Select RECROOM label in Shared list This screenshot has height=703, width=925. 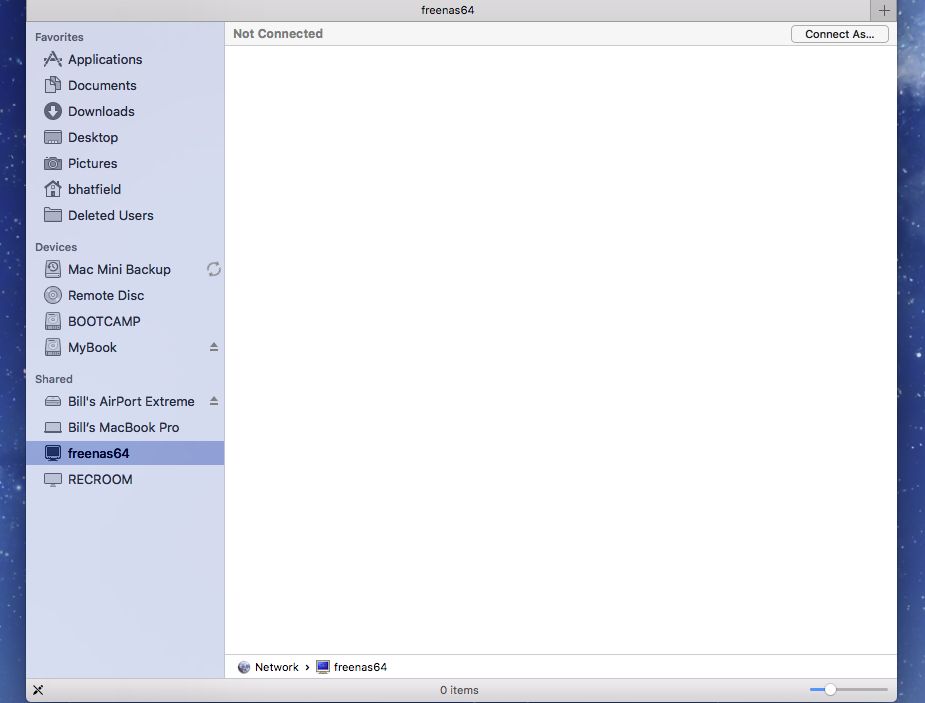click(100, 479)
